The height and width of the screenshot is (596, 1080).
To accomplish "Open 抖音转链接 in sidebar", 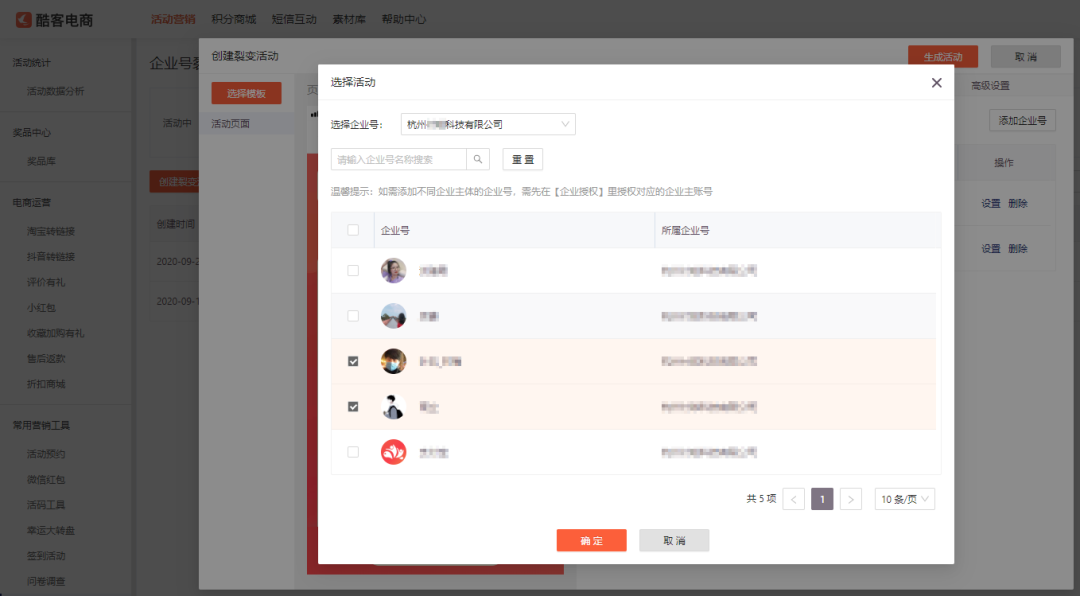I will coord(51,256).
